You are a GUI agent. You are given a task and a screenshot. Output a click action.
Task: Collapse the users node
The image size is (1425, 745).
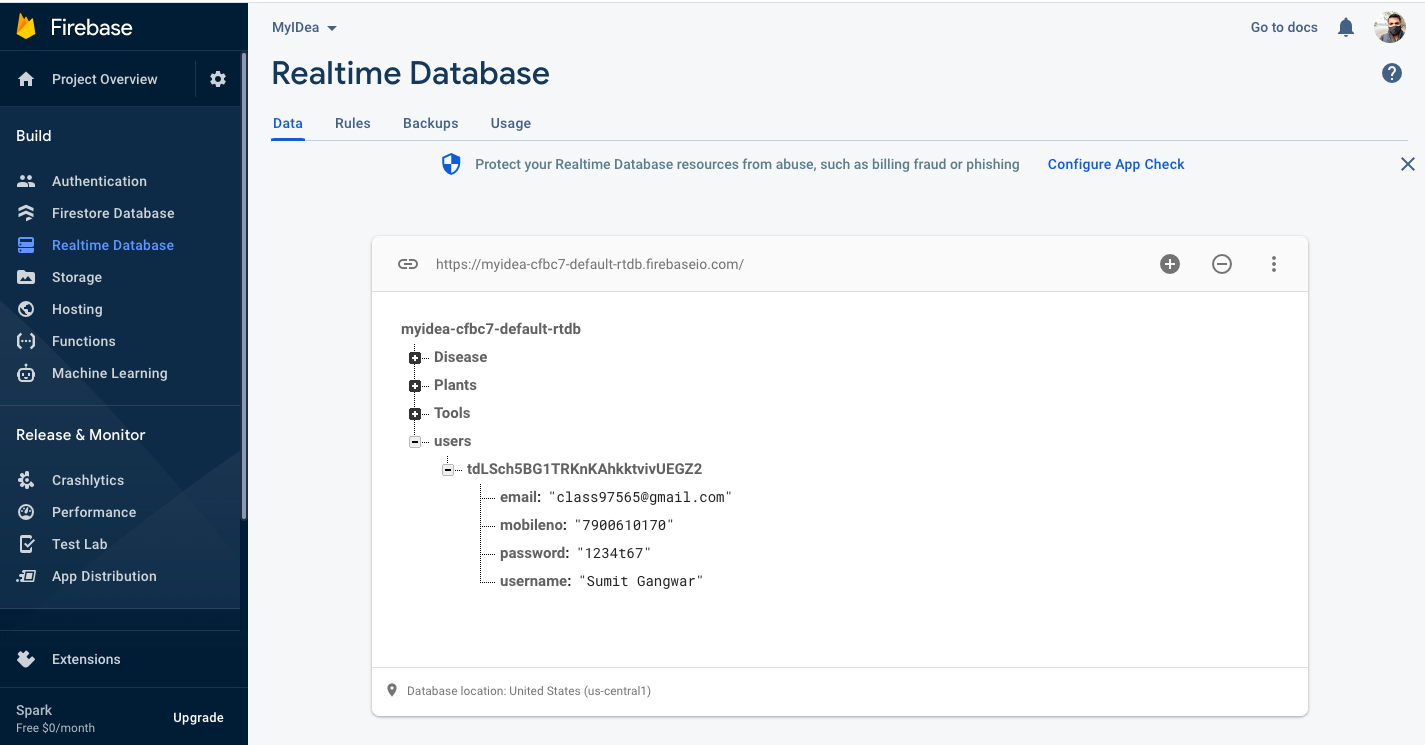point(414,441)
